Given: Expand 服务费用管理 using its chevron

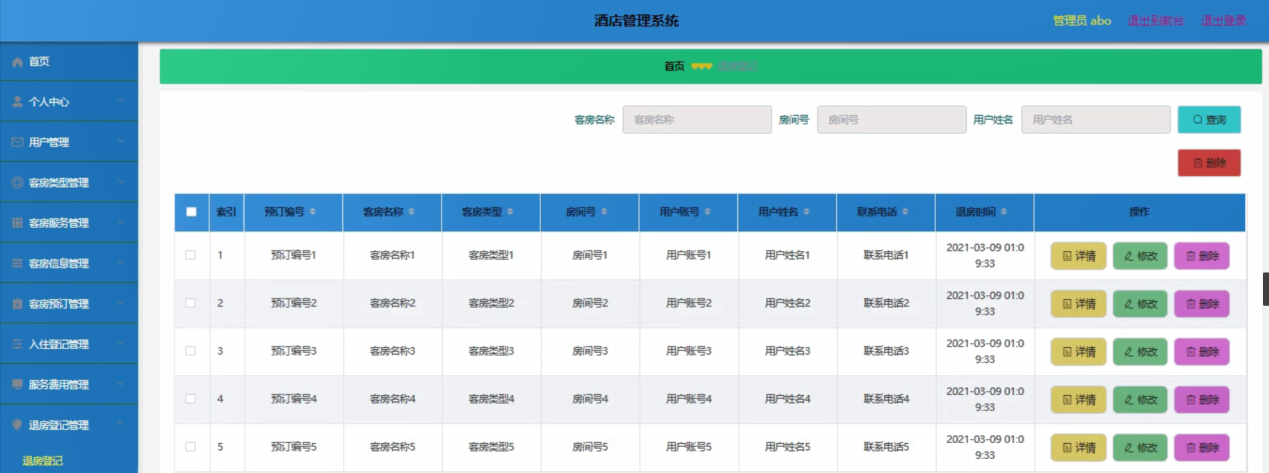Looking at the screenshot, I should (120, 384).
